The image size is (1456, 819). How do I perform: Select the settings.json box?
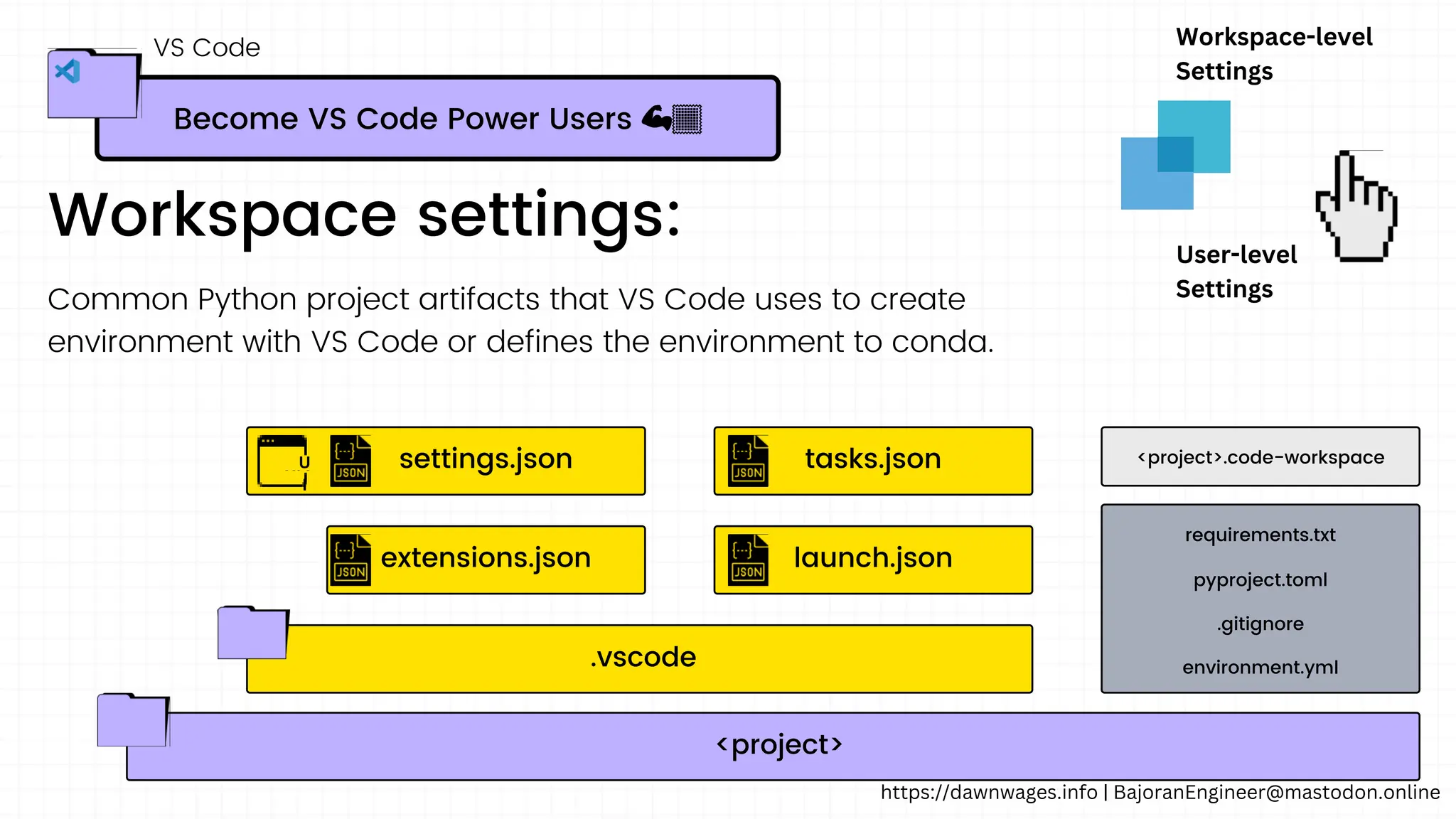pyautogui.click(x=446, y=461)
